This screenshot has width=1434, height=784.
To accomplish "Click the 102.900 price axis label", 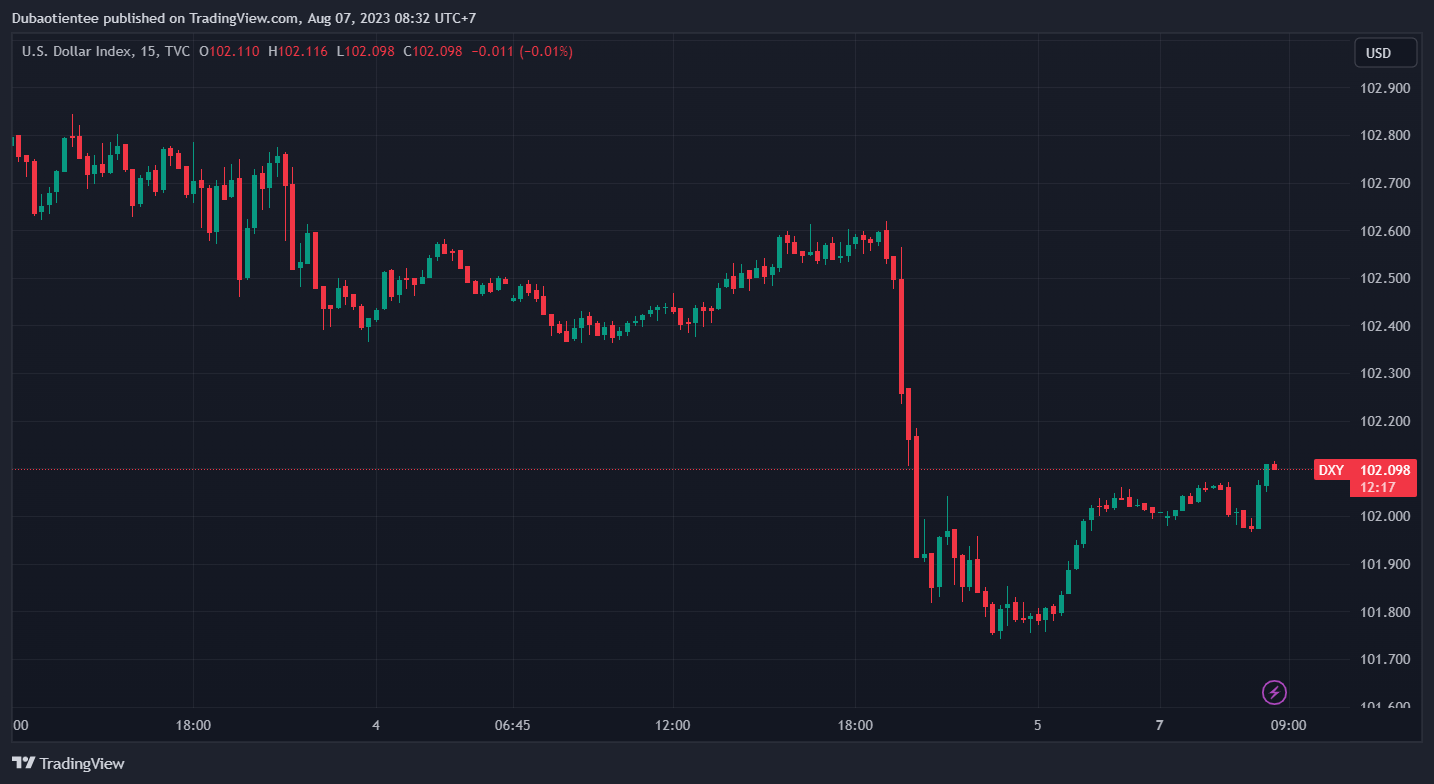I will [1385, 88].
